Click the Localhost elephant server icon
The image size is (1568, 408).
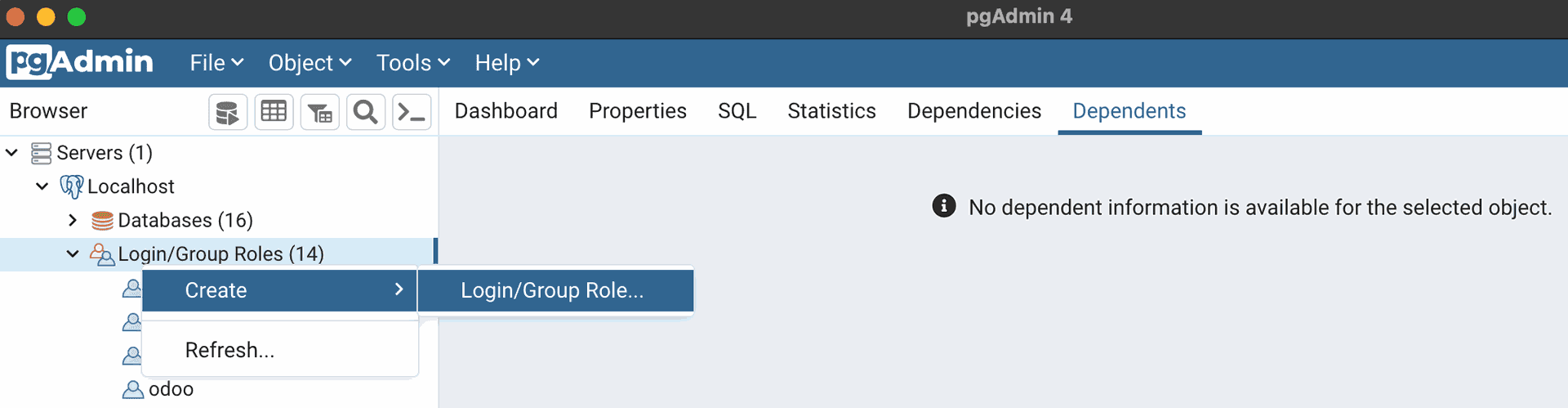[x=72, y=186]
